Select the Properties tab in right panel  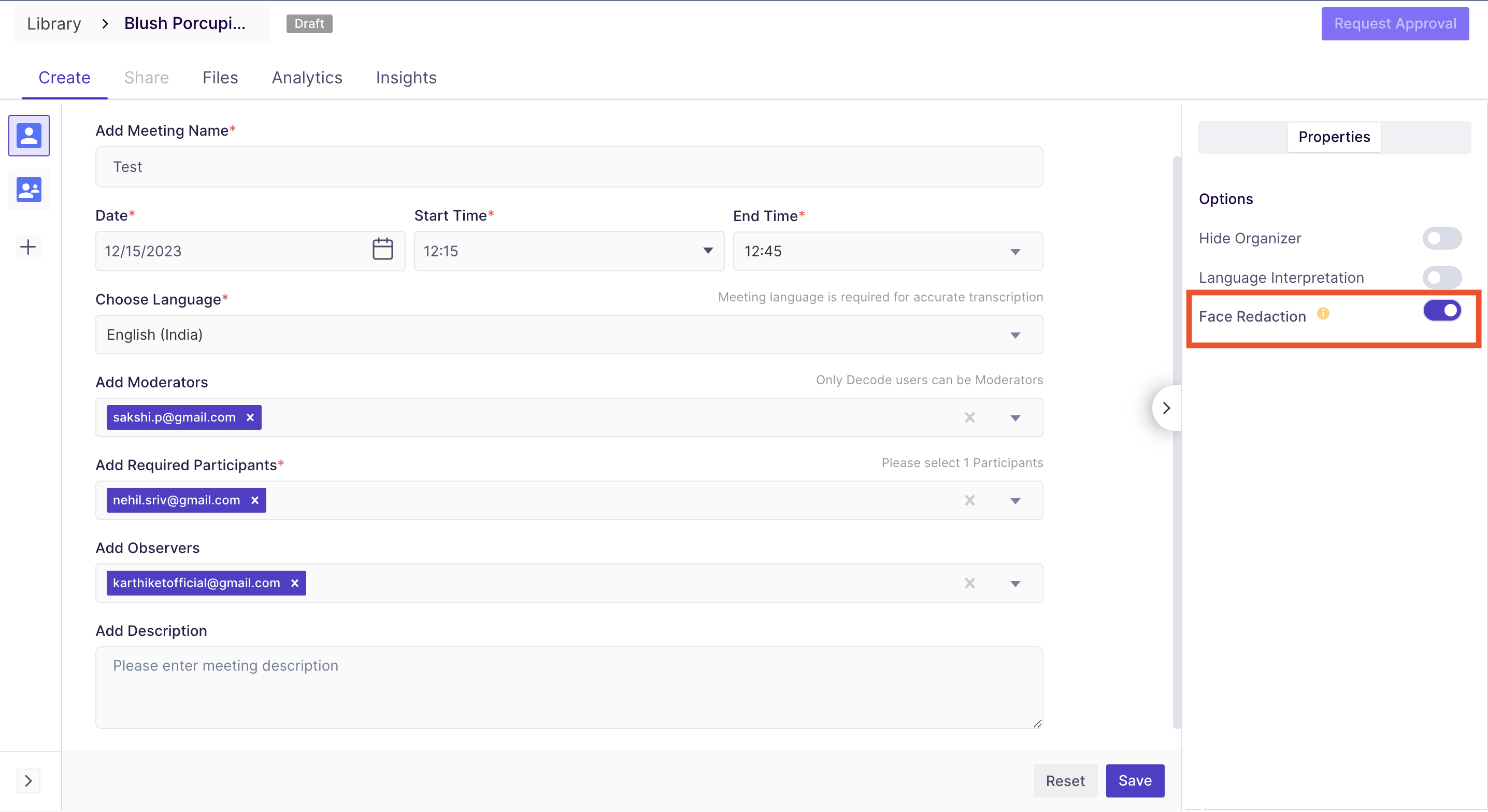coord(1334,137)
